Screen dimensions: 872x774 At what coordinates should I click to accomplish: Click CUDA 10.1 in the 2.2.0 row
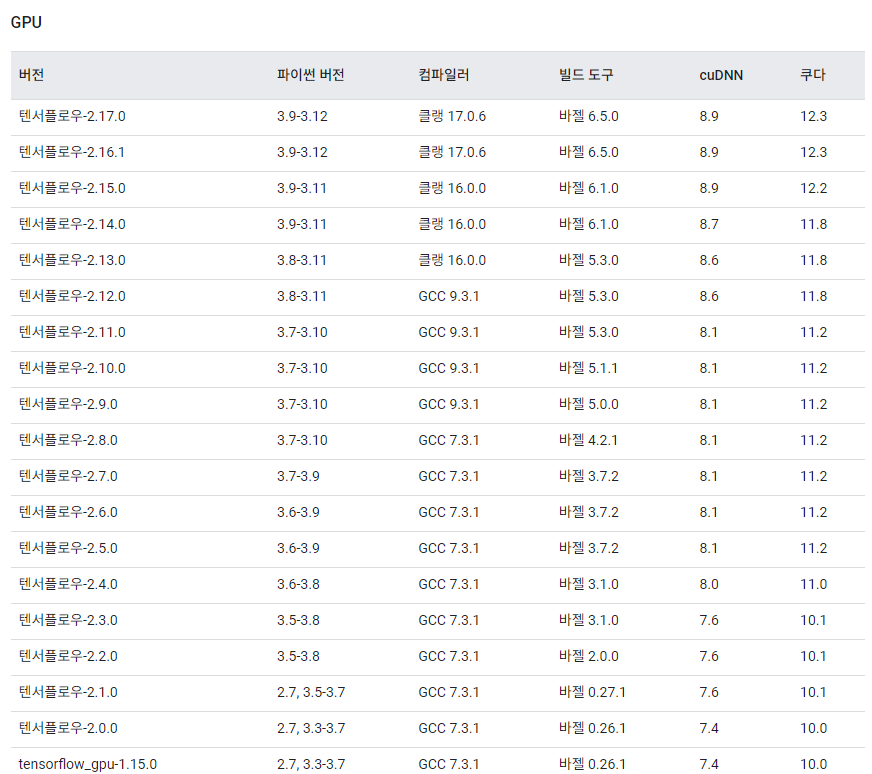point(813,657)
